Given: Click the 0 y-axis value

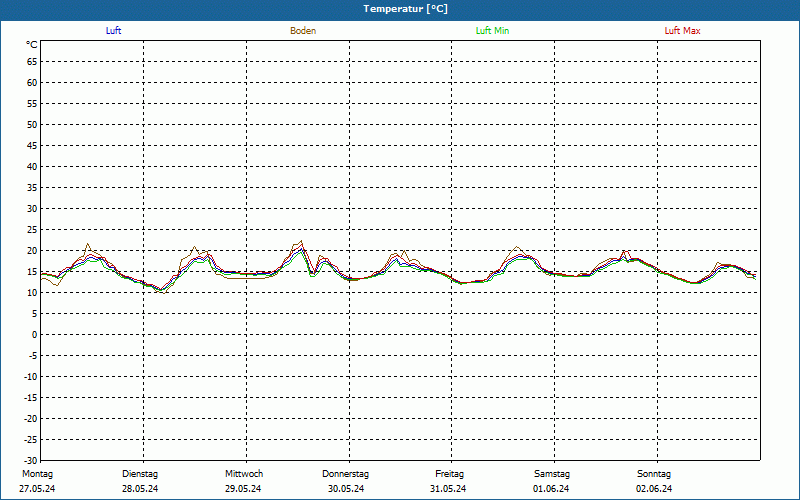Looking at the screenshot, I should [x=35, y=335].
